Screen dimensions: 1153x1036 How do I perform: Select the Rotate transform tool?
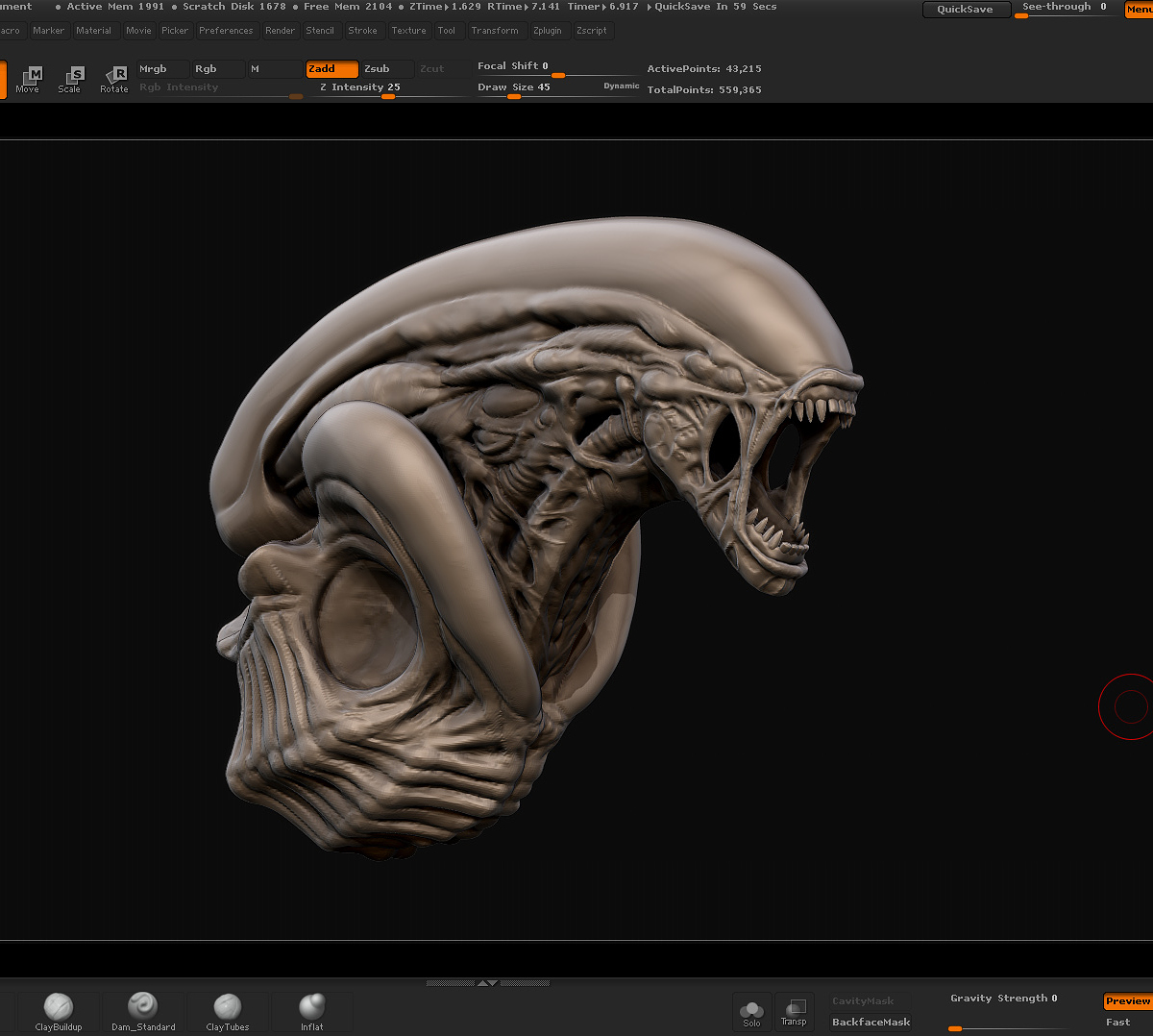click(x=113, y=79)
